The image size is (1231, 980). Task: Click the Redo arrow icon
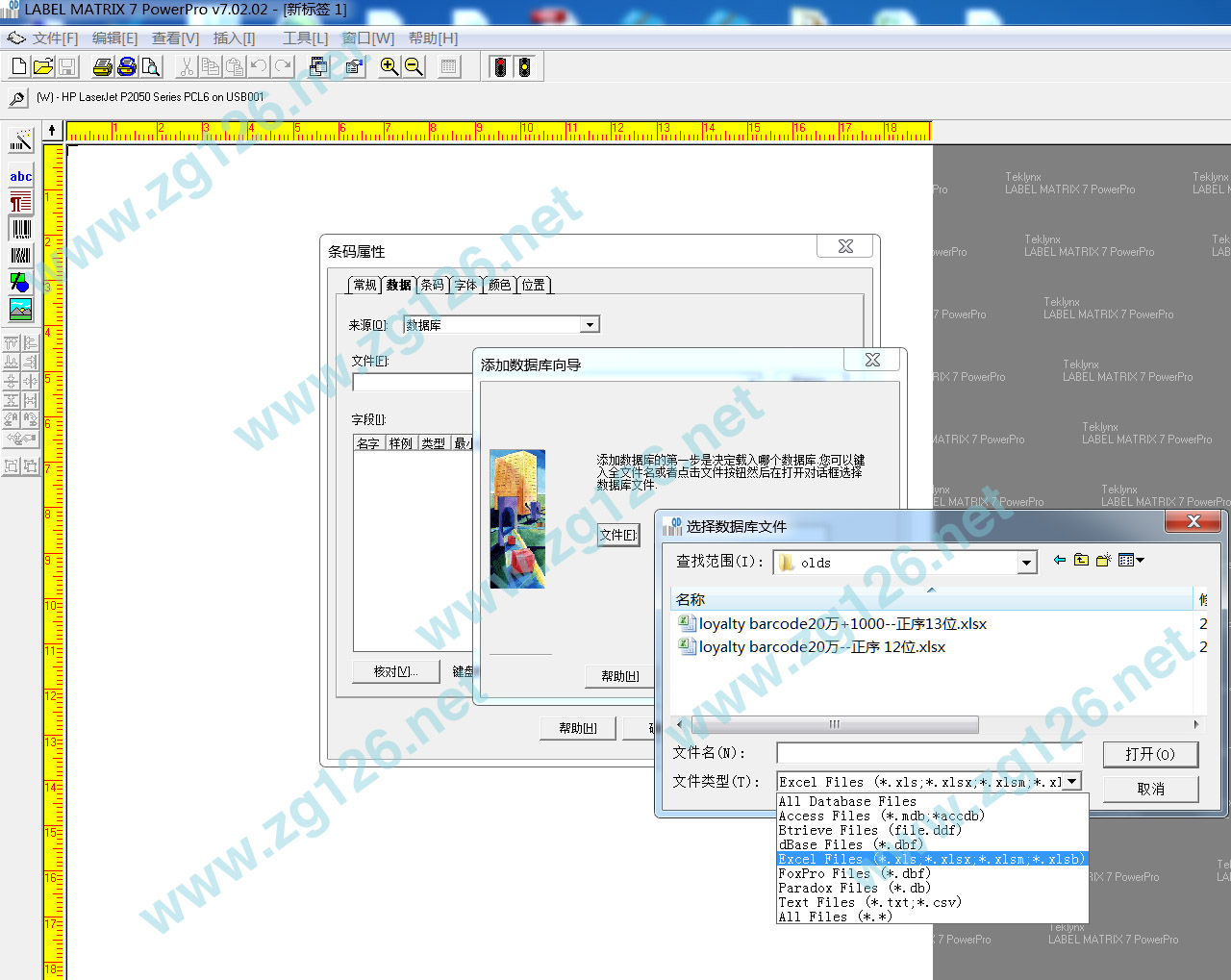coord(283,66)
